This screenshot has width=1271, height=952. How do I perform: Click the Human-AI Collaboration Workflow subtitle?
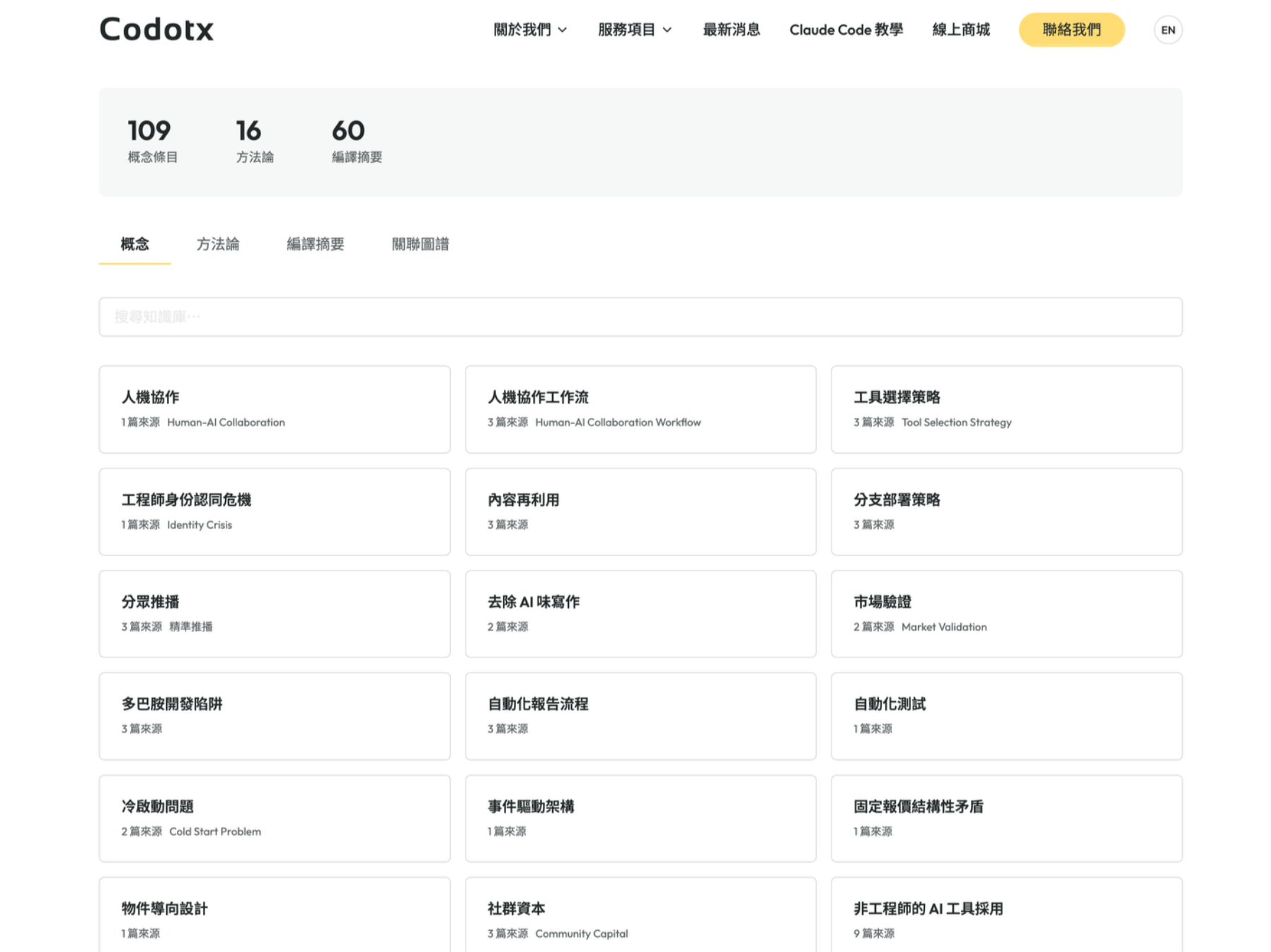point(618,423)
